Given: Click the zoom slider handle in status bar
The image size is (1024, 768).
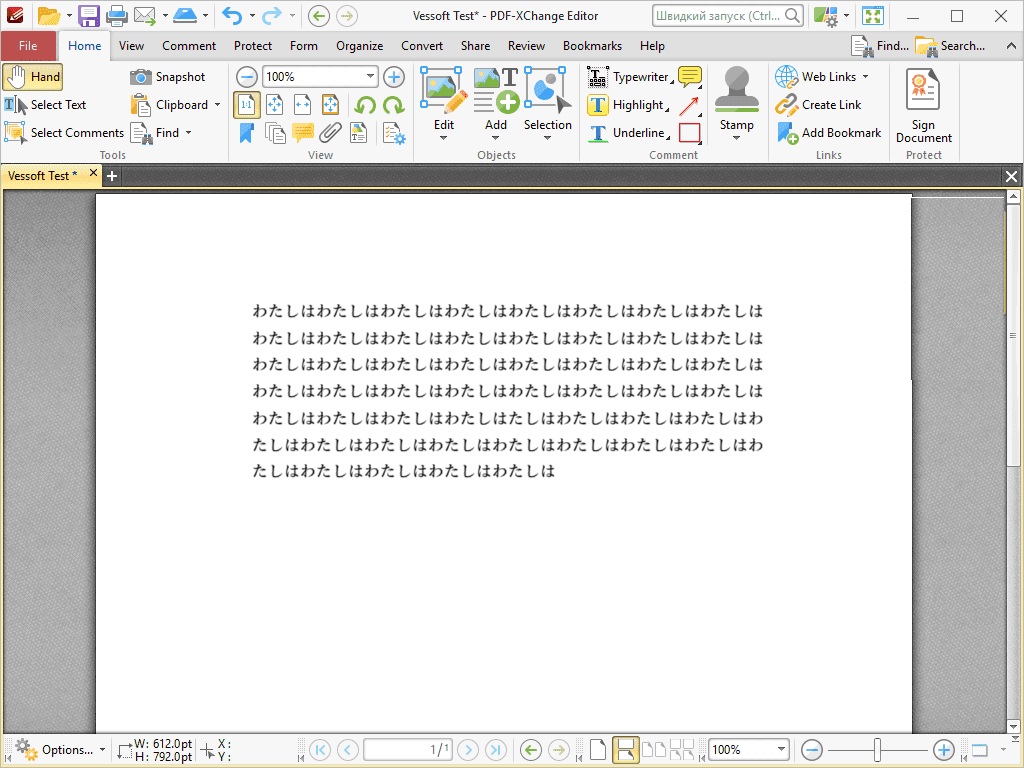Looking at the screenshot, I should pyautogui.click(x=877, y=750).
